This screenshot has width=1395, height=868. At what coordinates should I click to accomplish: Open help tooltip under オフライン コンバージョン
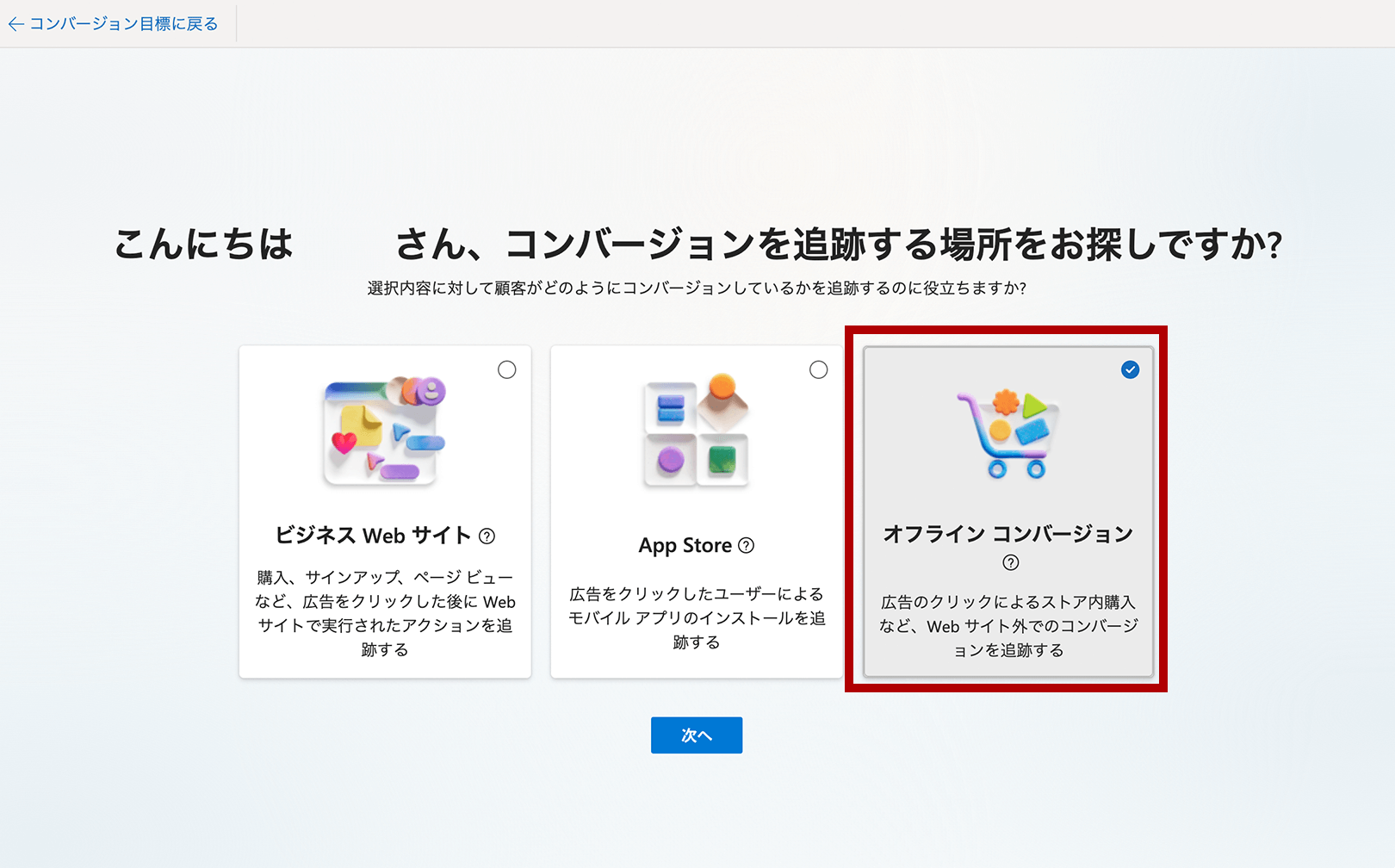coord(1010,562)
